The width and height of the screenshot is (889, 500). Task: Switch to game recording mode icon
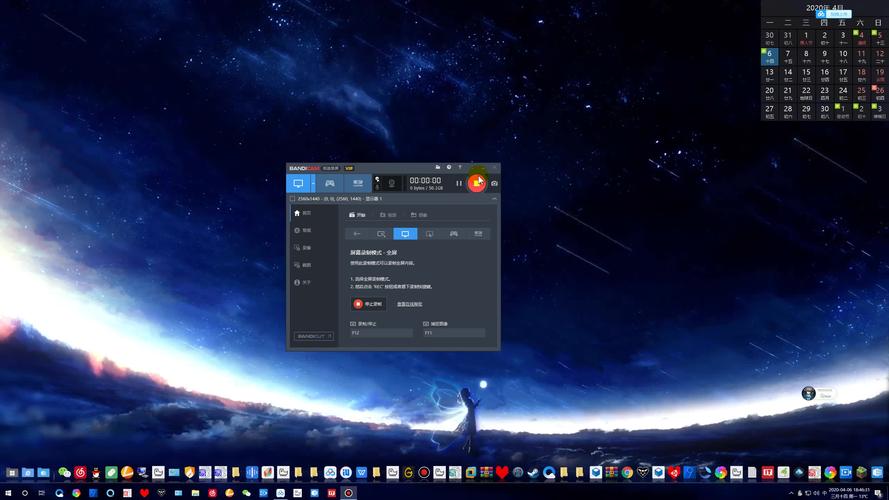pyautogui.click(x=329, y=183)
